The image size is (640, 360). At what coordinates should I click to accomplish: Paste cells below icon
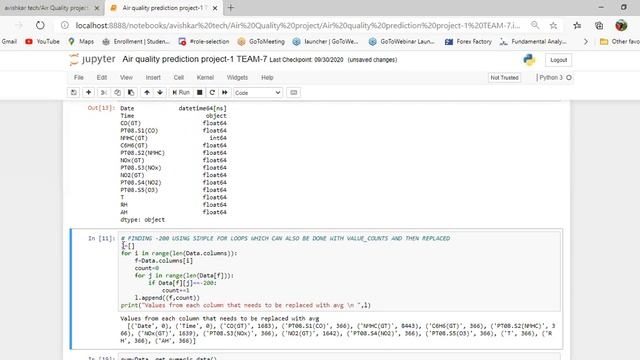pyautogui.click(x=131, y=93)
